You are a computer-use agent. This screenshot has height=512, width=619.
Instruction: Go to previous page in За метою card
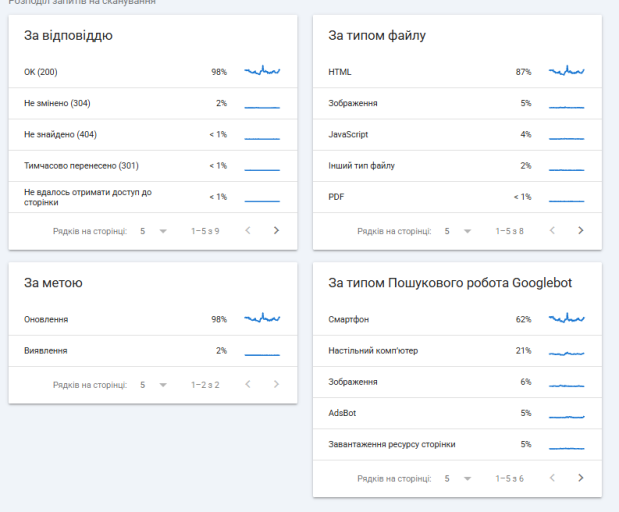(248, 384)
